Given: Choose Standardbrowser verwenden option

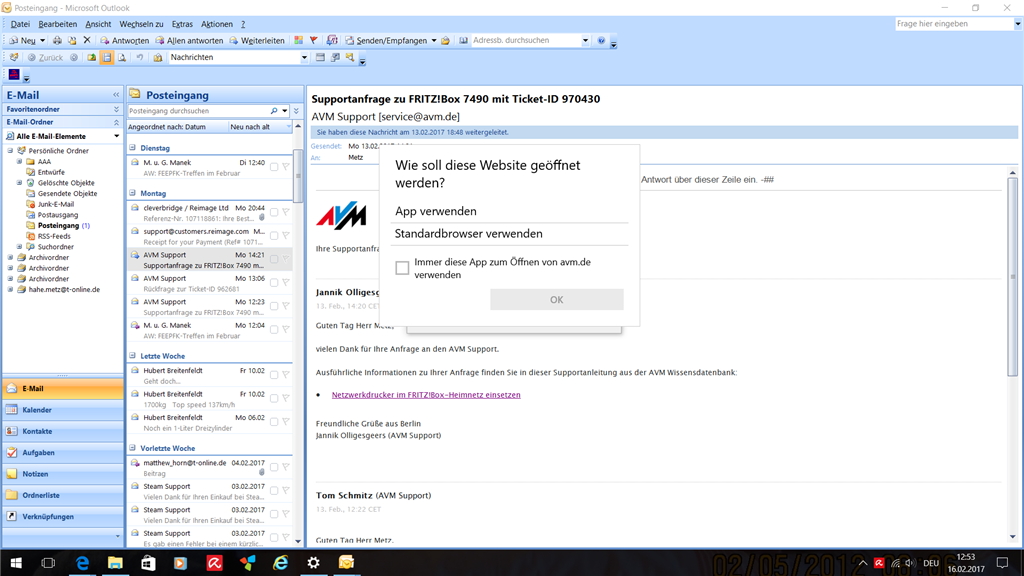Looking at the screenshot, I should coord(509,234).
